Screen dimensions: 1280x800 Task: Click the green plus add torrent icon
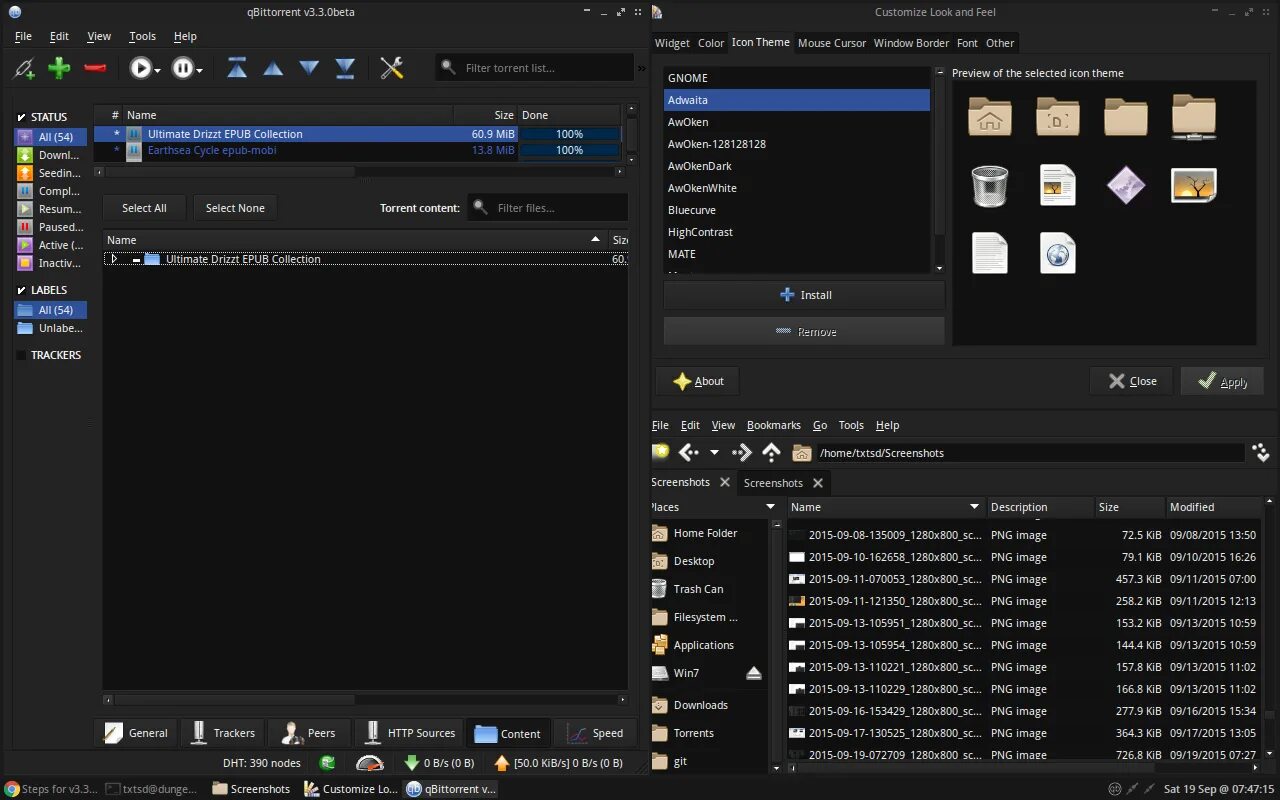click(x=60, y=68)
